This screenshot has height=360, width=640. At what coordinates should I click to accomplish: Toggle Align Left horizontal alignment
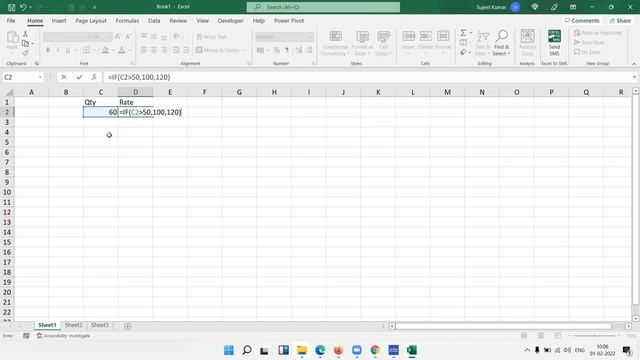coord(144,50)
